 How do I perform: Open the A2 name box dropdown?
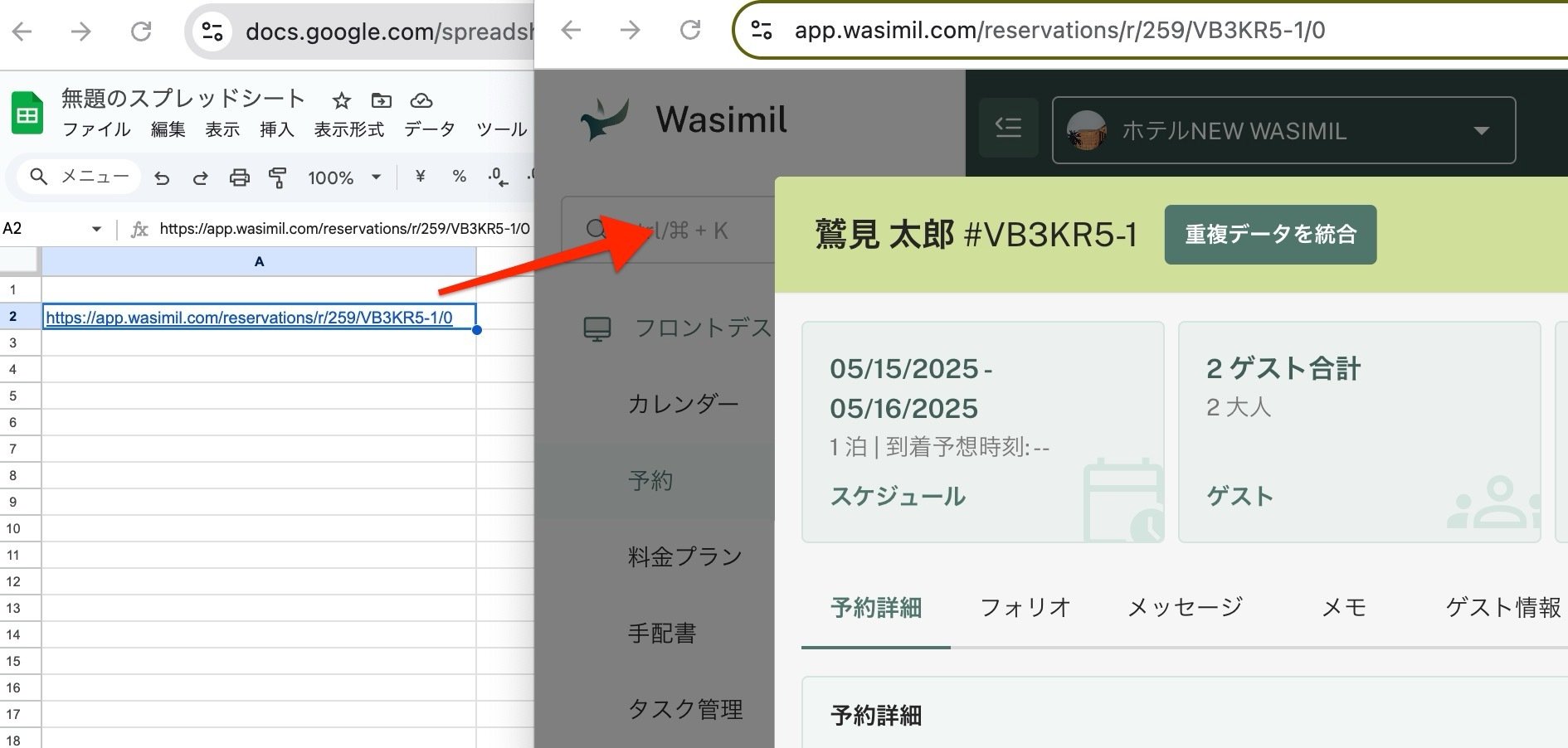(96, 229)
